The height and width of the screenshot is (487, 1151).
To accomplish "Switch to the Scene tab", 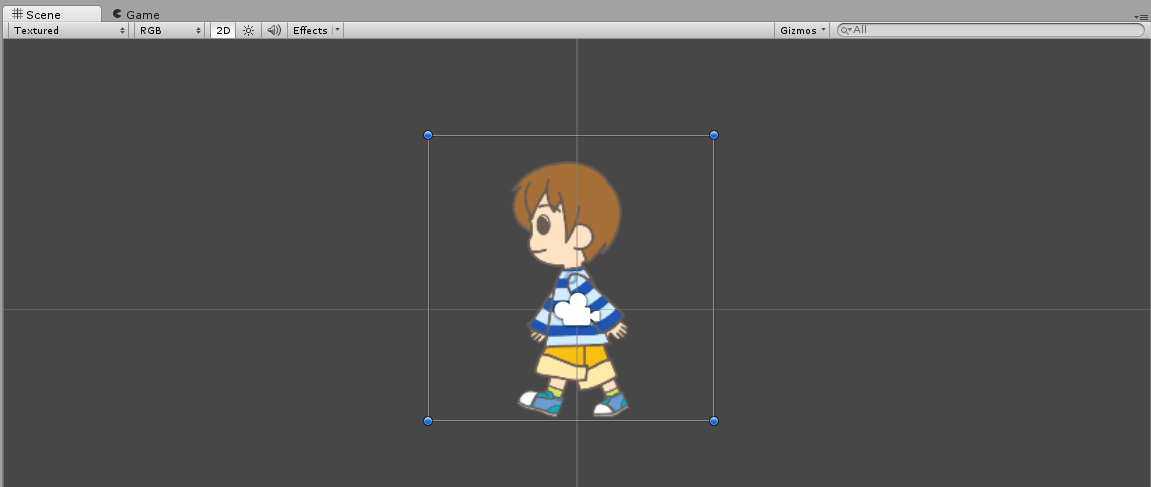I will pos(51,14).
